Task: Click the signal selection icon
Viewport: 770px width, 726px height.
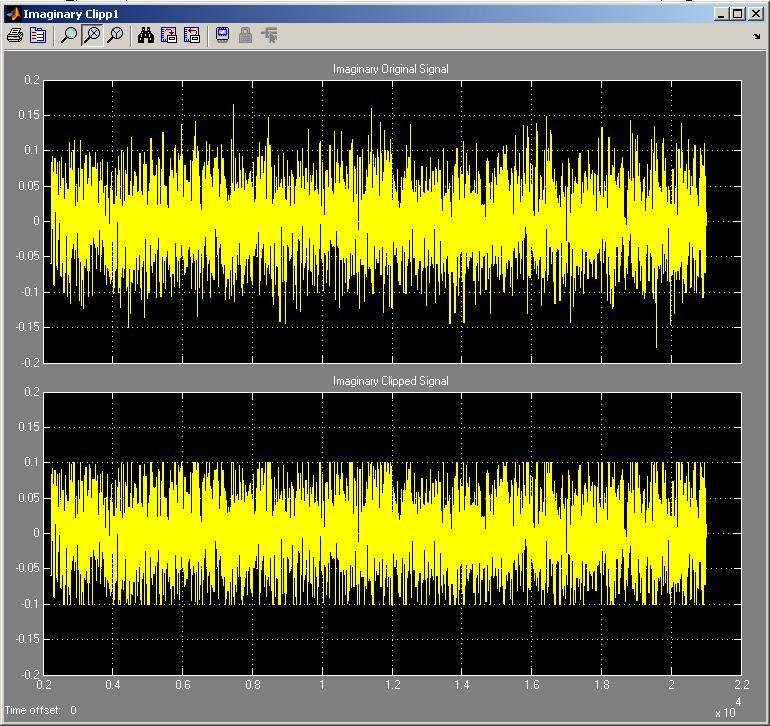Action: click(269, 35)
